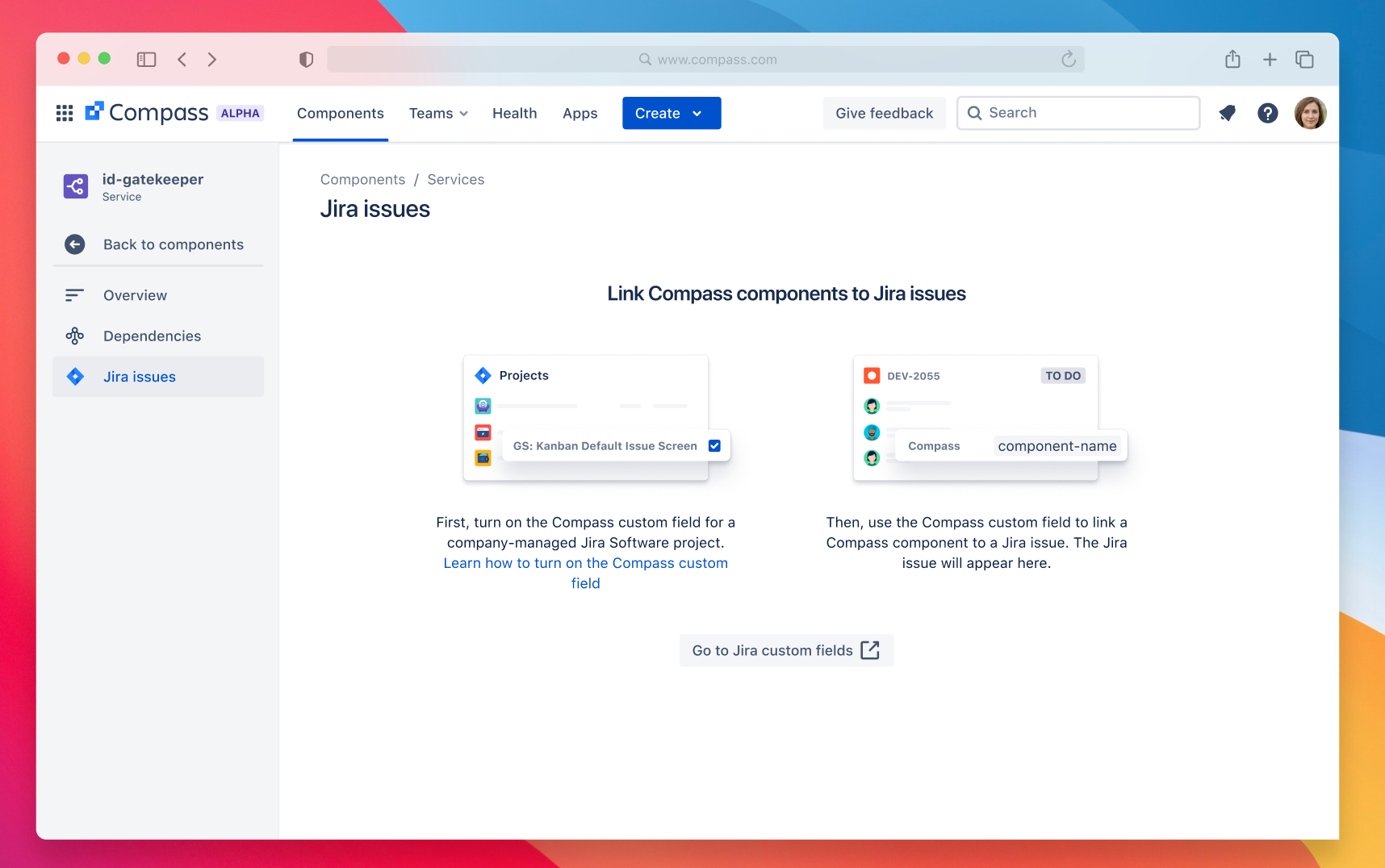Click the Projects illustration card

[586, 418]
